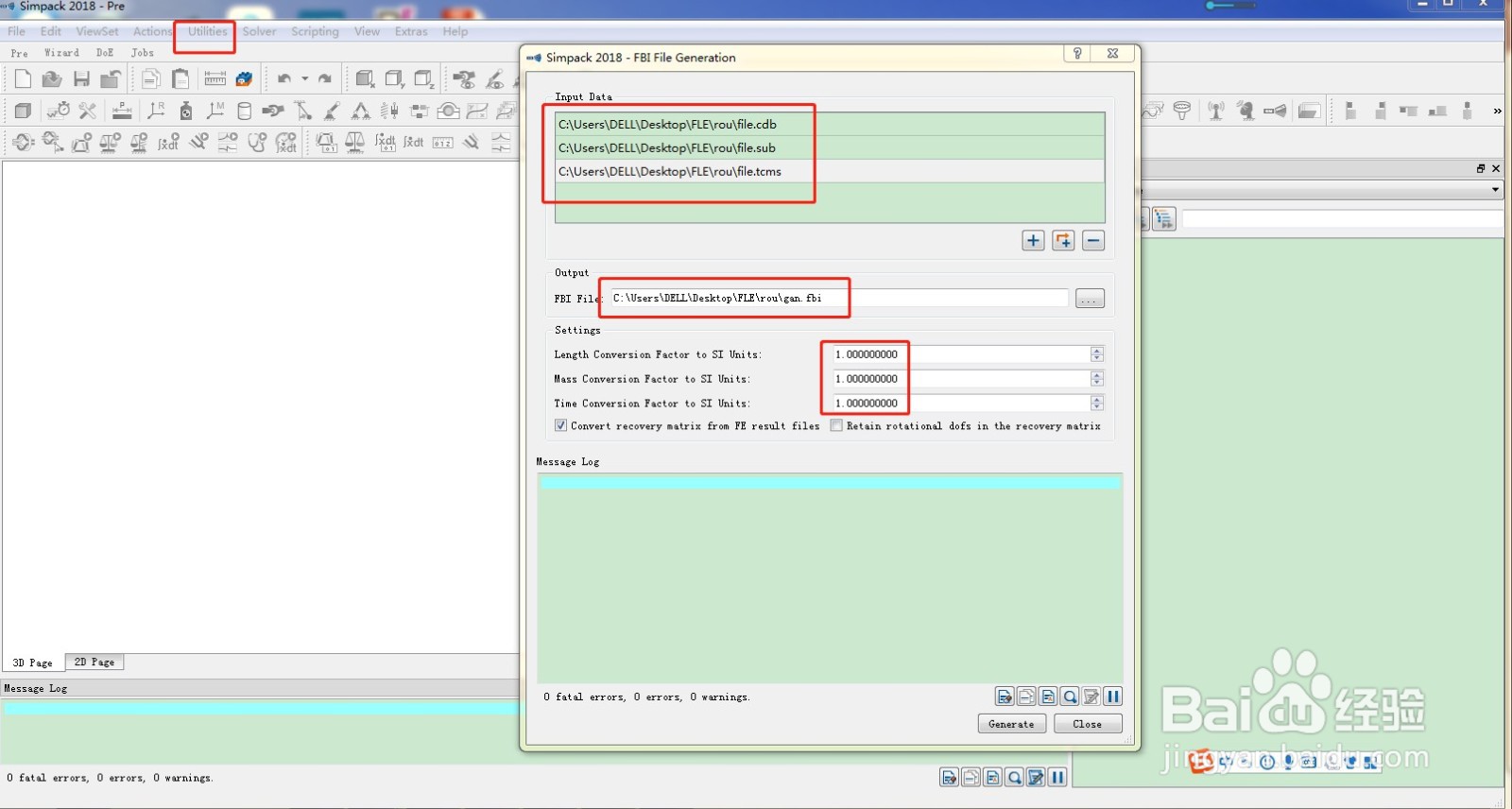1512x809 pixels.
Task: Click the spring-damper force element icon
Action: (x=389, y=111)
